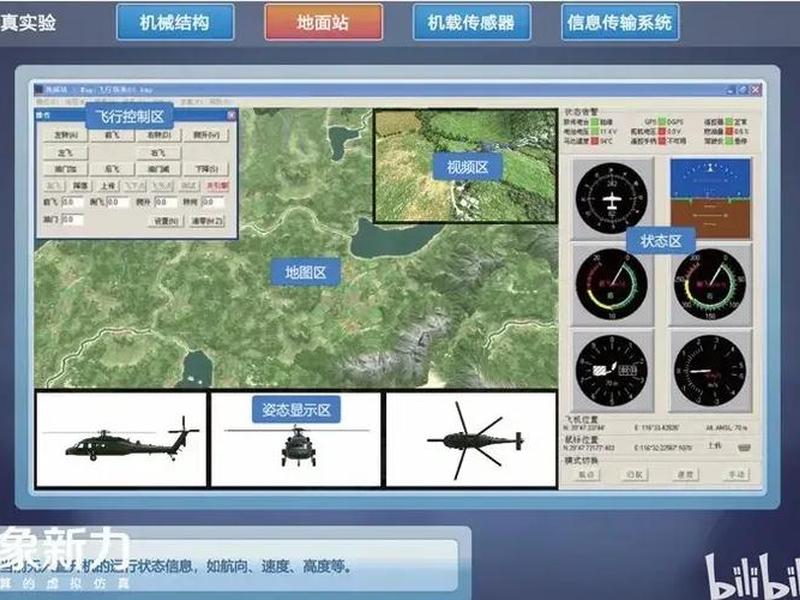
Task: Click the 手动 manual mode button
Action: tap(736, 474)
